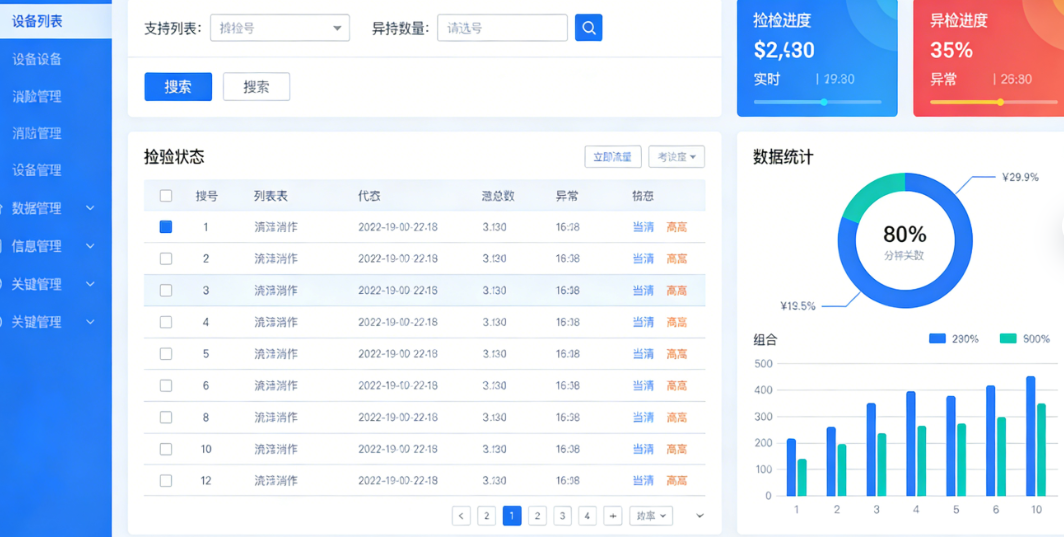Click the 当清 link in row 1
Viewport: 1064px width, 537px height.
point(643,227)
